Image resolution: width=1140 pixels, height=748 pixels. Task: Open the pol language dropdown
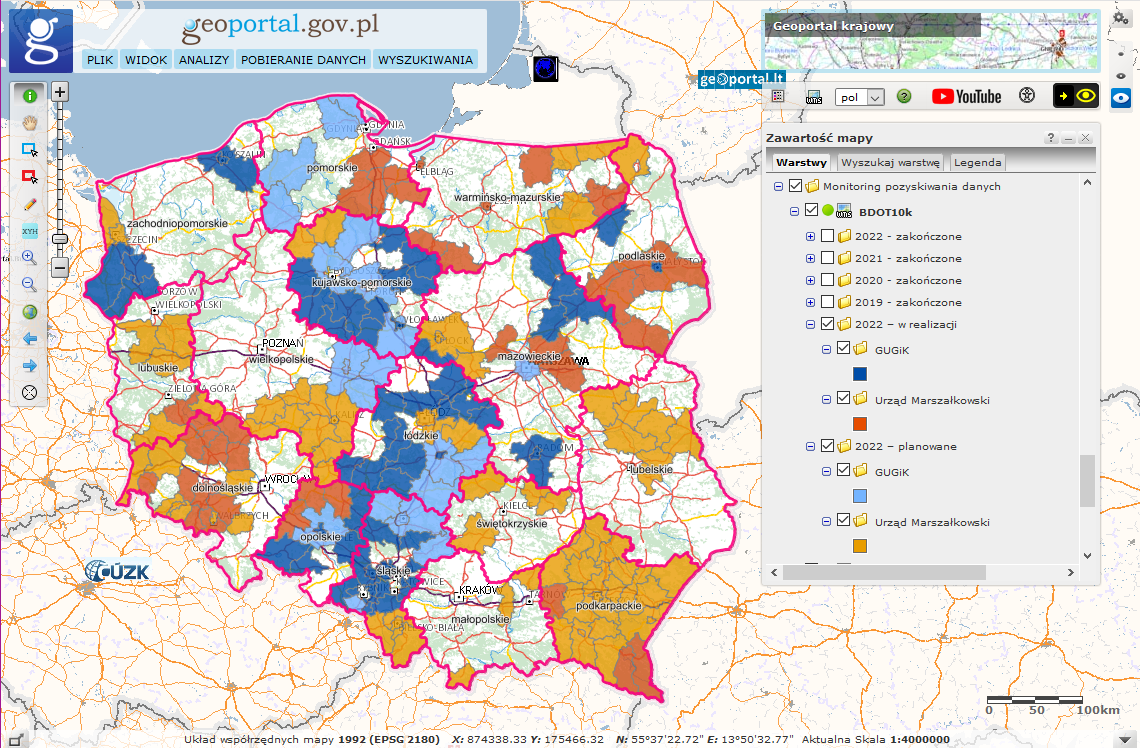click(x=861, y=97)
